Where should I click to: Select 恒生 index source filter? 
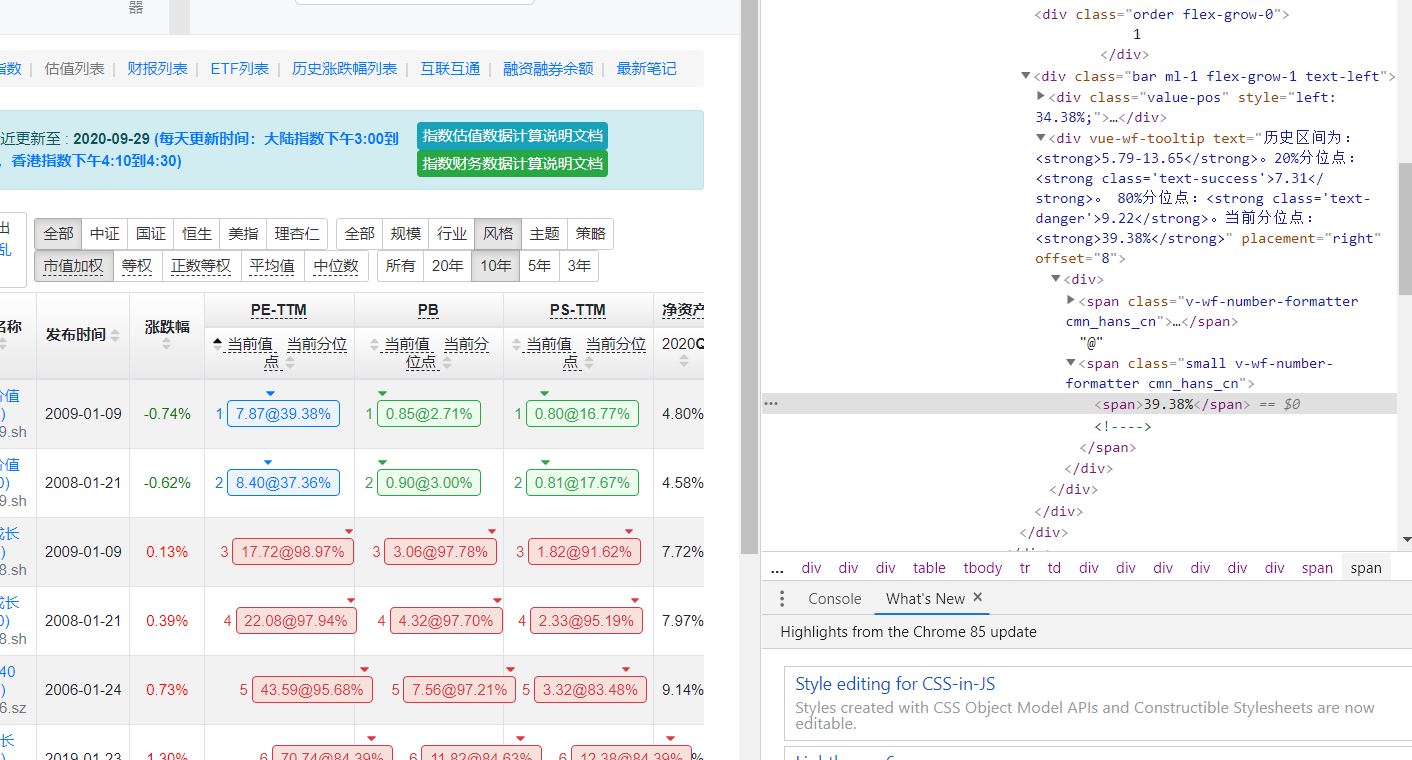click(x=196, y=233)
